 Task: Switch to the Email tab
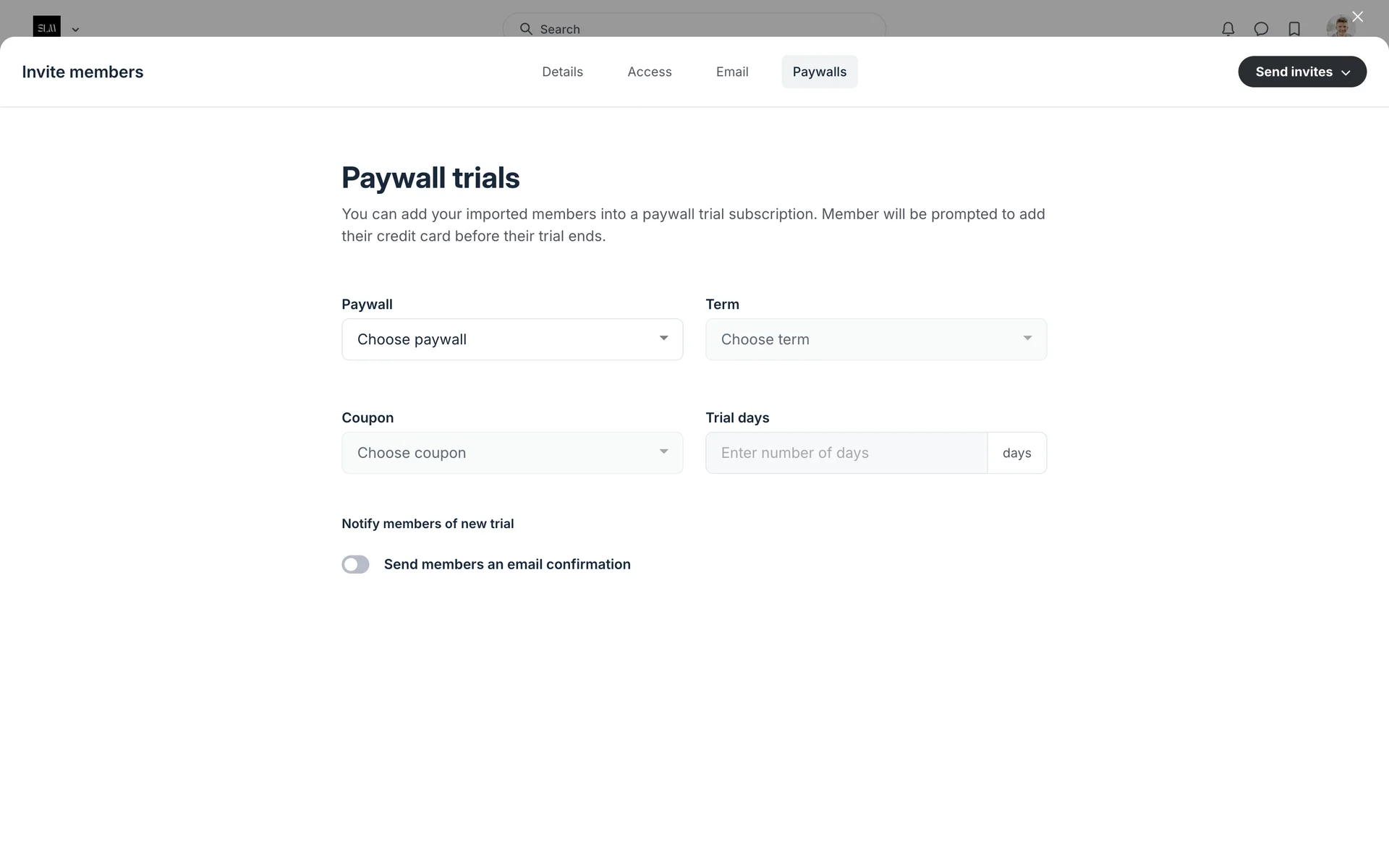point(732,72)
